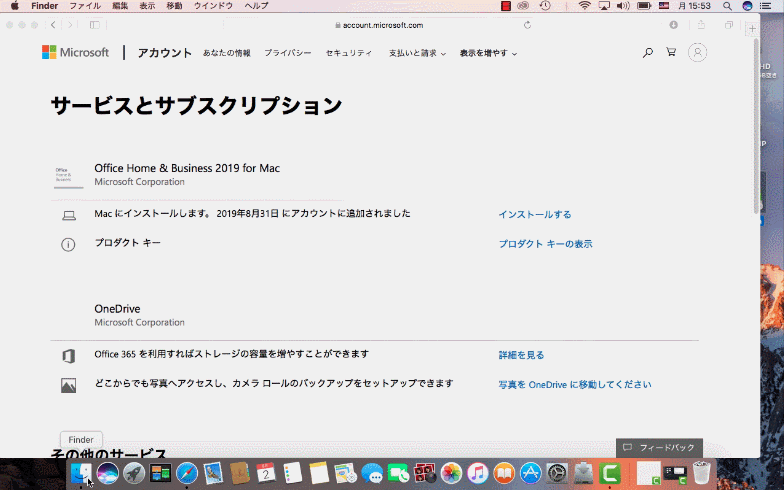
Task: Open System Preferences gear in Dock
Action: pos(556,472)
